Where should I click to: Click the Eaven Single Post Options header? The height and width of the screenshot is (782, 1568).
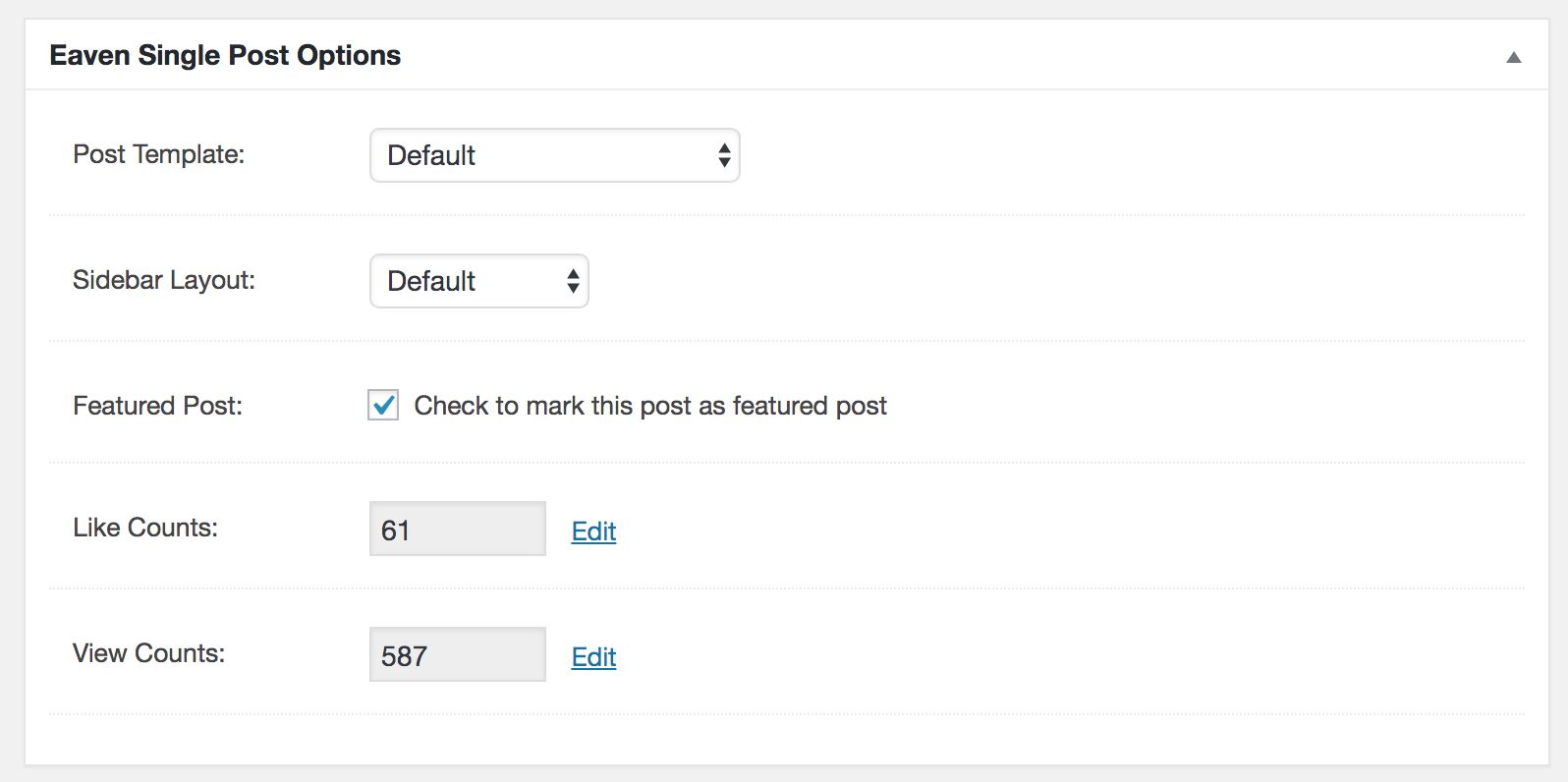pyautogui.click(x=224, y=55)
